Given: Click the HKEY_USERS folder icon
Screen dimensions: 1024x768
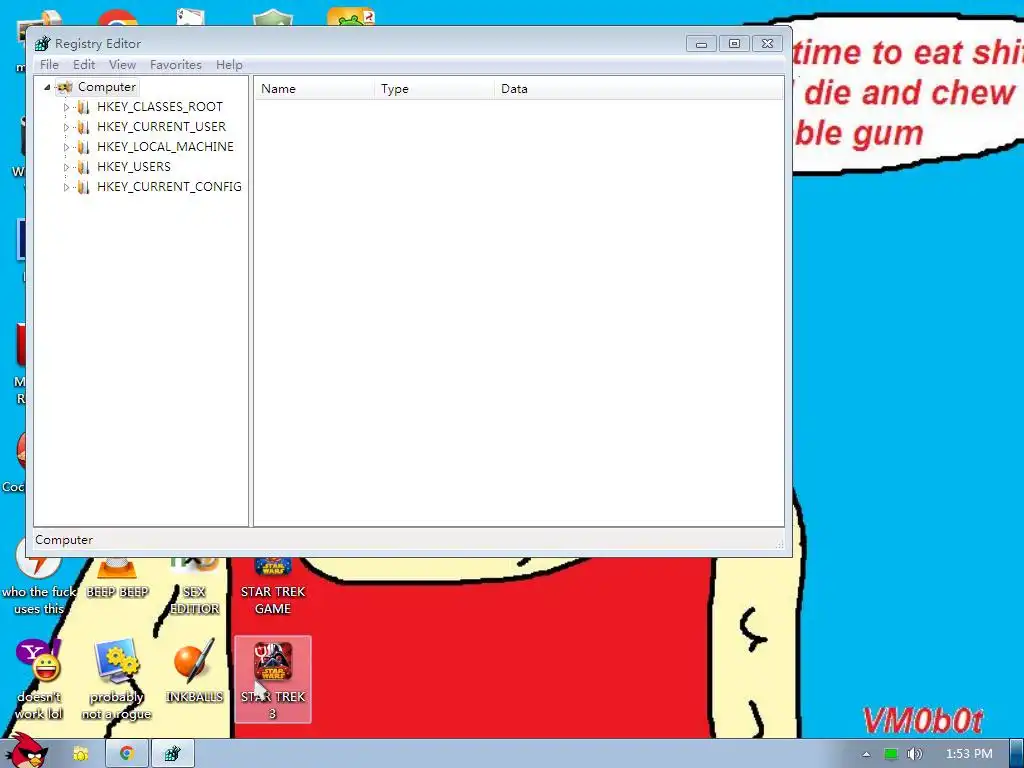Looking at the screenshot, I should [x=84, y=167].
